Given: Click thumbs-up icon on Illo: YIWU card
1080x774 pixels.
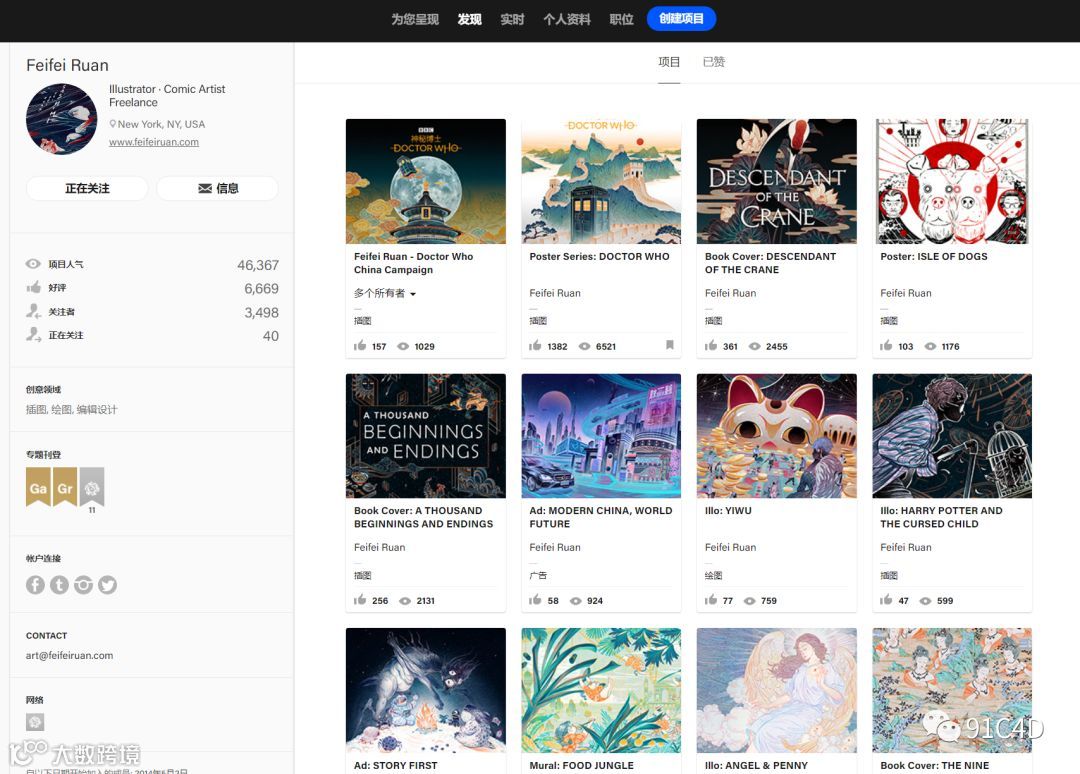Looking at the screenshot, I should (x=711, y=600).
